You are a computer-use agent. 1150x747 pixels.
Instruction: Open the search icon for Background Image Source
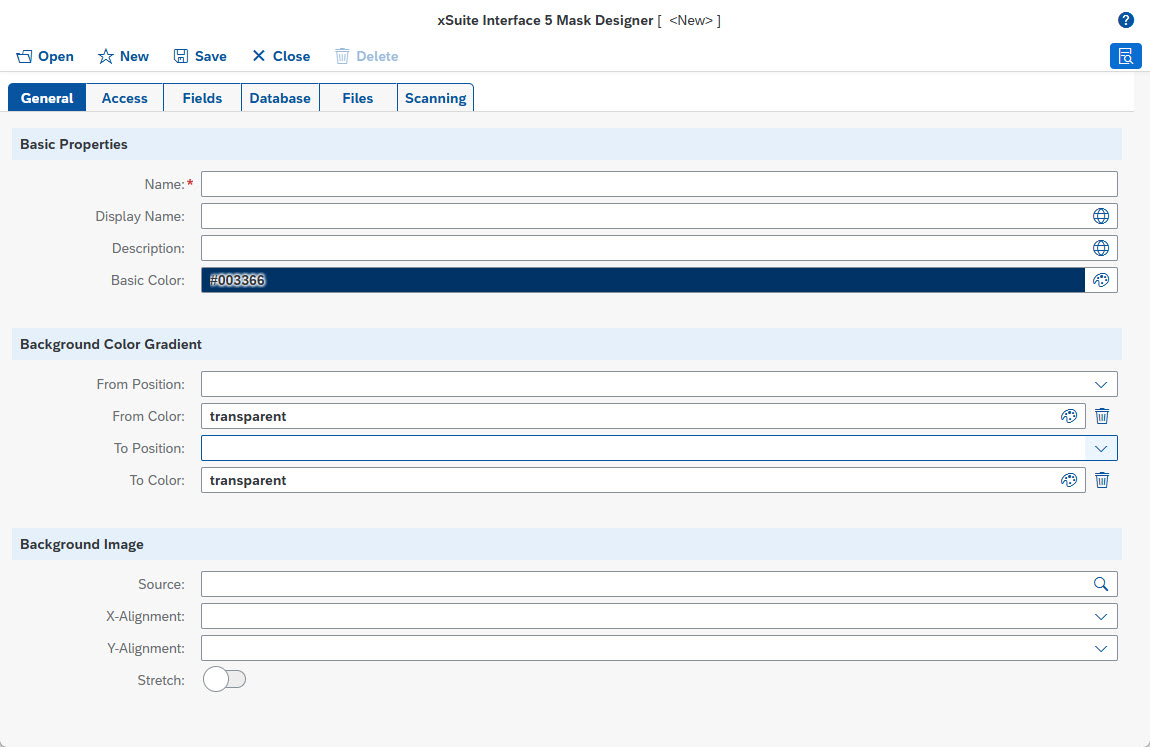(x=1101, y=584)
